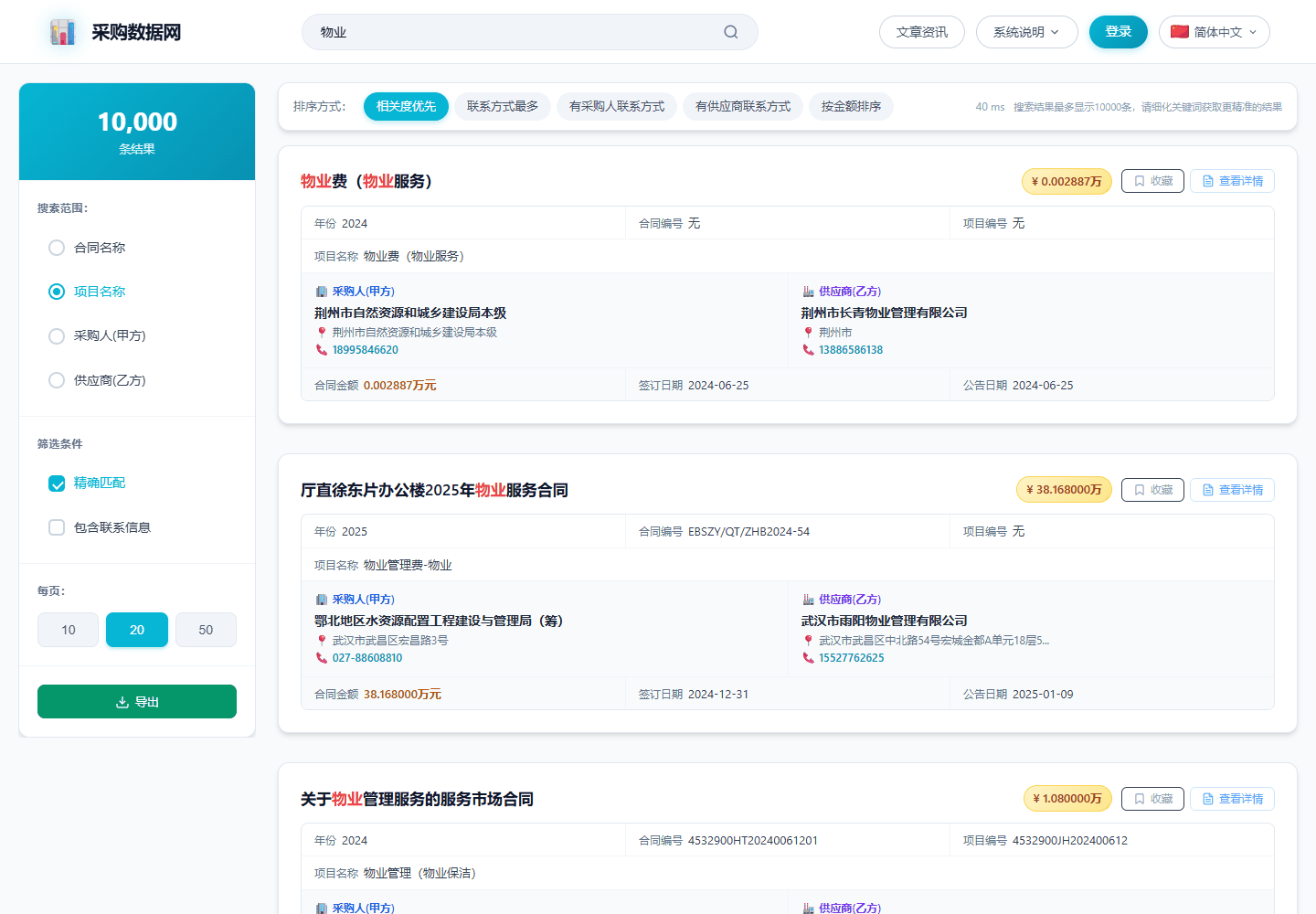Set results per page to 10
The width and height of the screenshot is (1316, 914).
[69, 630]
